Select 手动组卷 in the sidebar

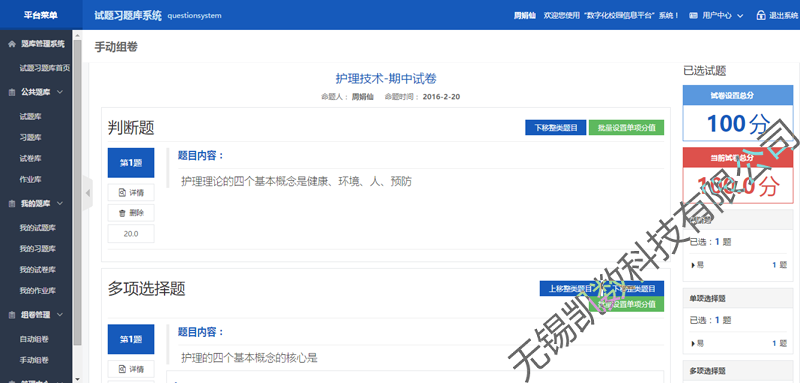[x=34, y=360]
